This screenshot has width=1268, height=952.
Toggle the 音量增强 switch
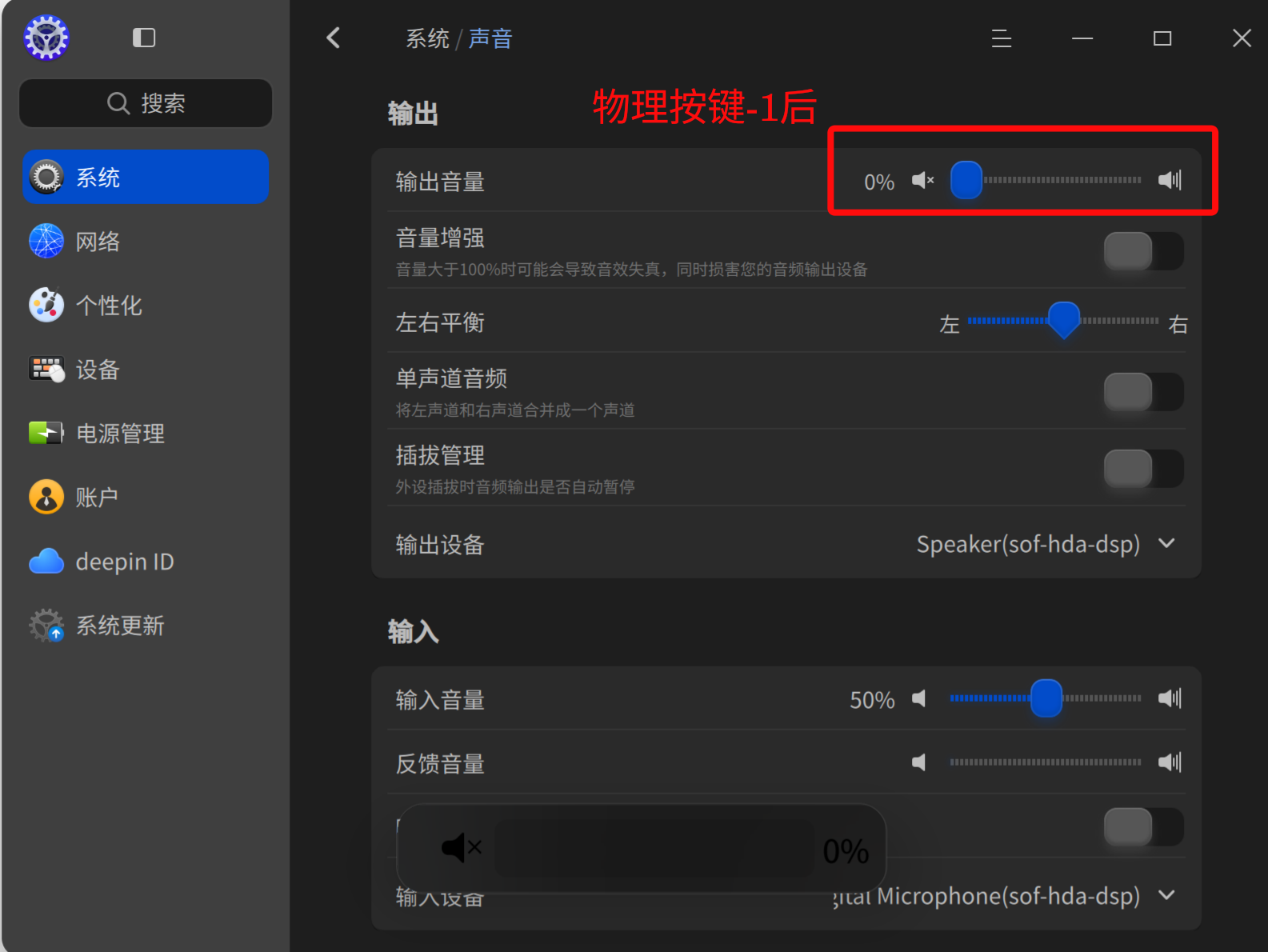(1143, 251)
